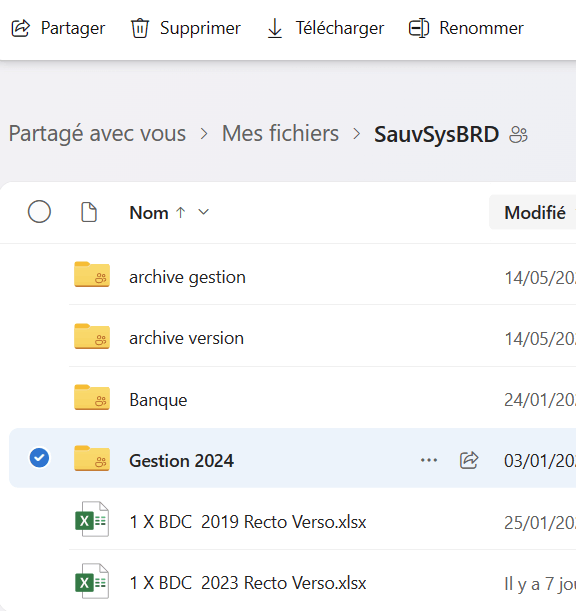Click the Télécharger label in command bar
Image resolution: width=576 pixels, height=611 pixels.
tap(340, 28)
